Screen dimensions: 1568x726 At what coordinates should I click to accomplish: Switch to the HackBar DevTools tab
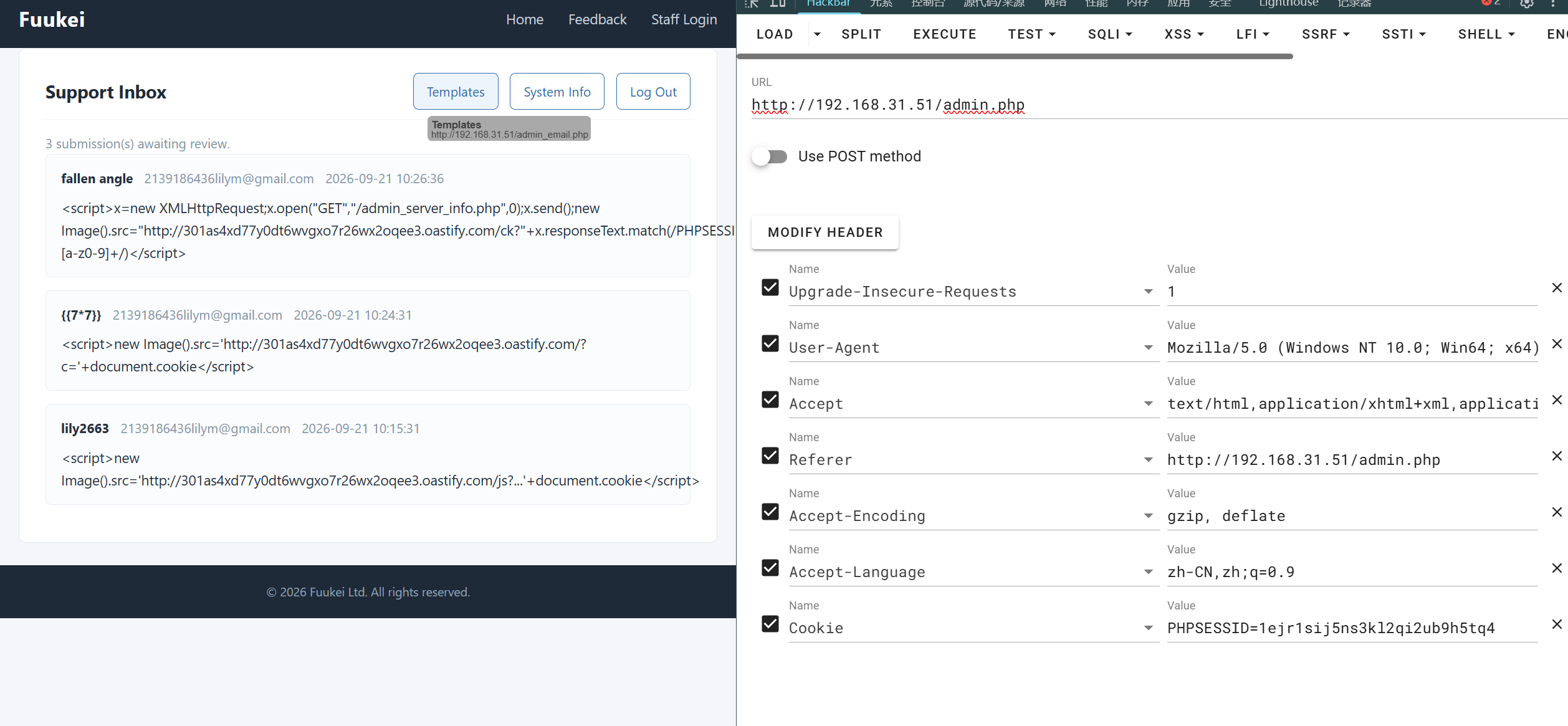(828, 4)
